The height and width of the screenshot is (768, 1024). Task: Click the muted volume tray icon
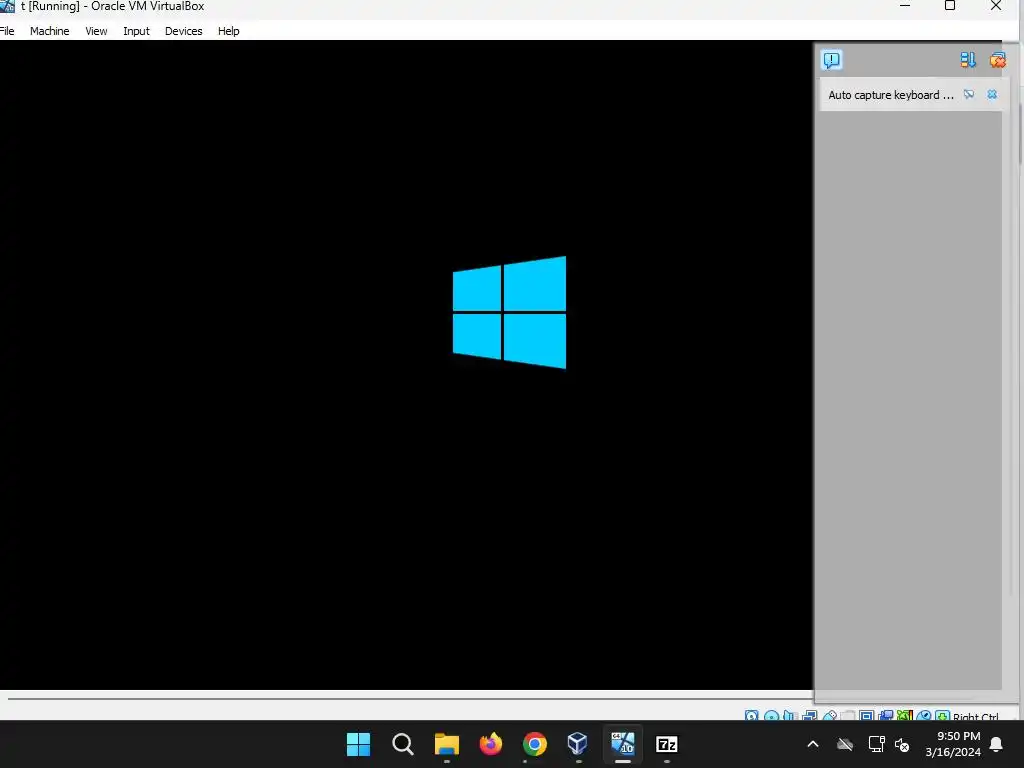point(902,744)
